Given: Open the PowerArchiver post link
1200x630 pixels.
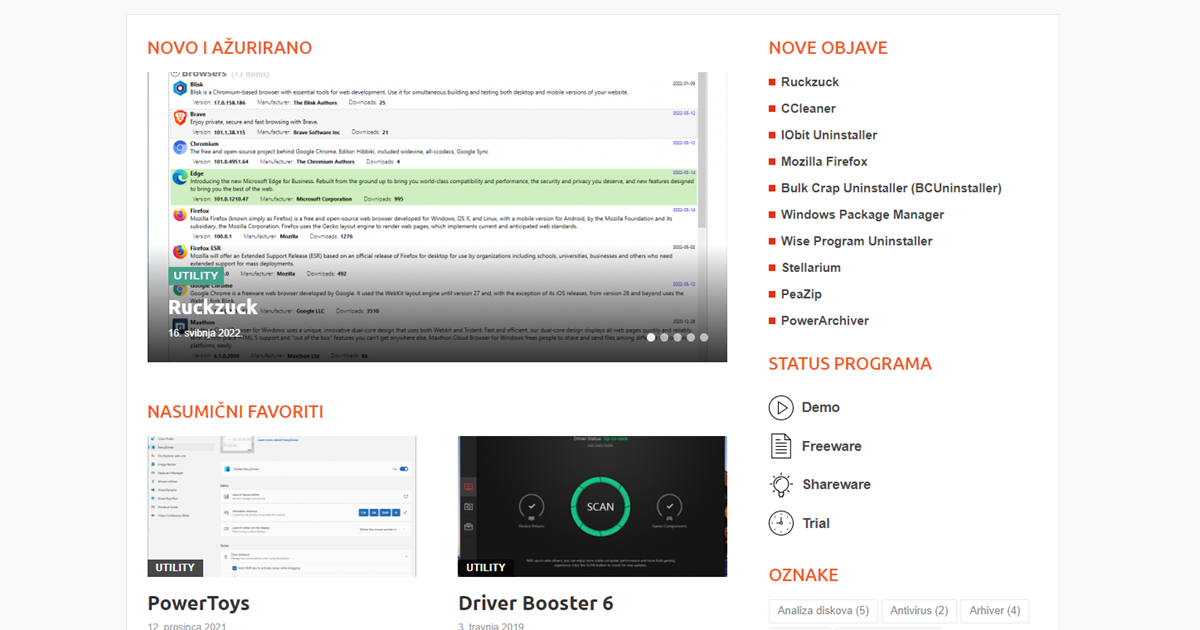Looking at the screenshot, I should pyautogui.click(x=824, y=321).
